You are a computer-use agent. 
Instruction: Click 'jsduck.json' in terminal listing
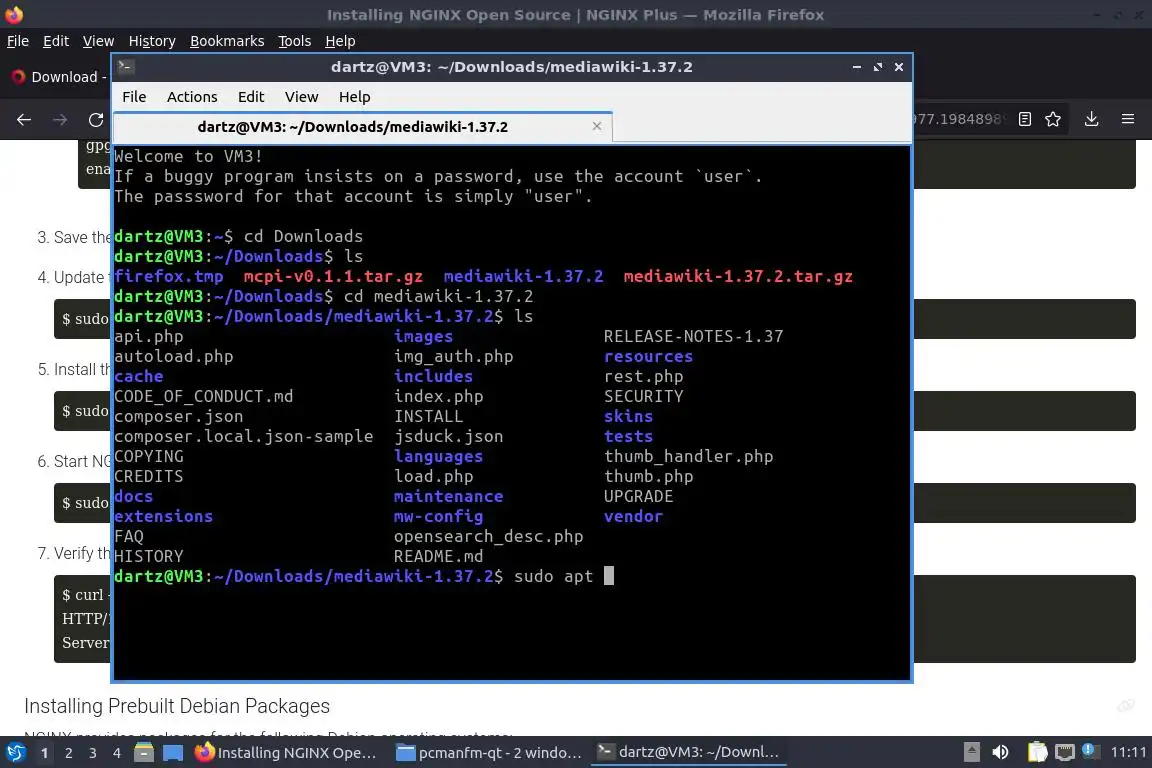coord(448,437)
